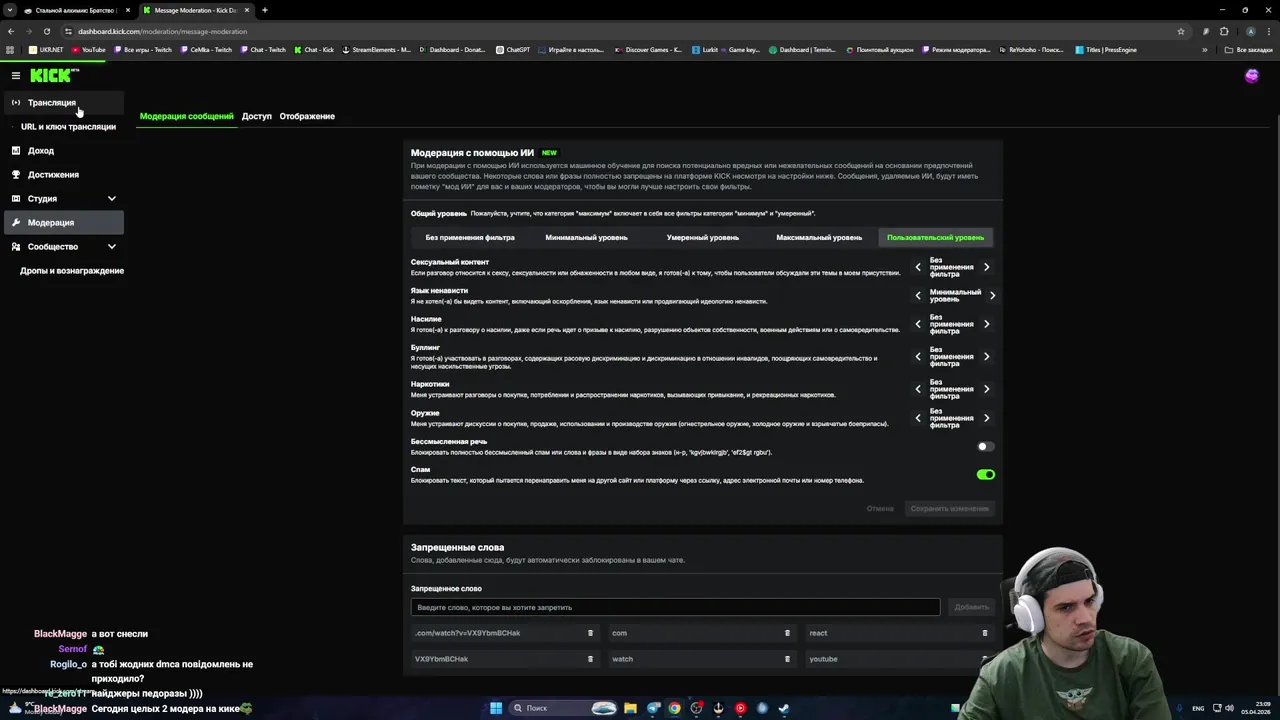Open the Windows Start menu

coord(495,708)
